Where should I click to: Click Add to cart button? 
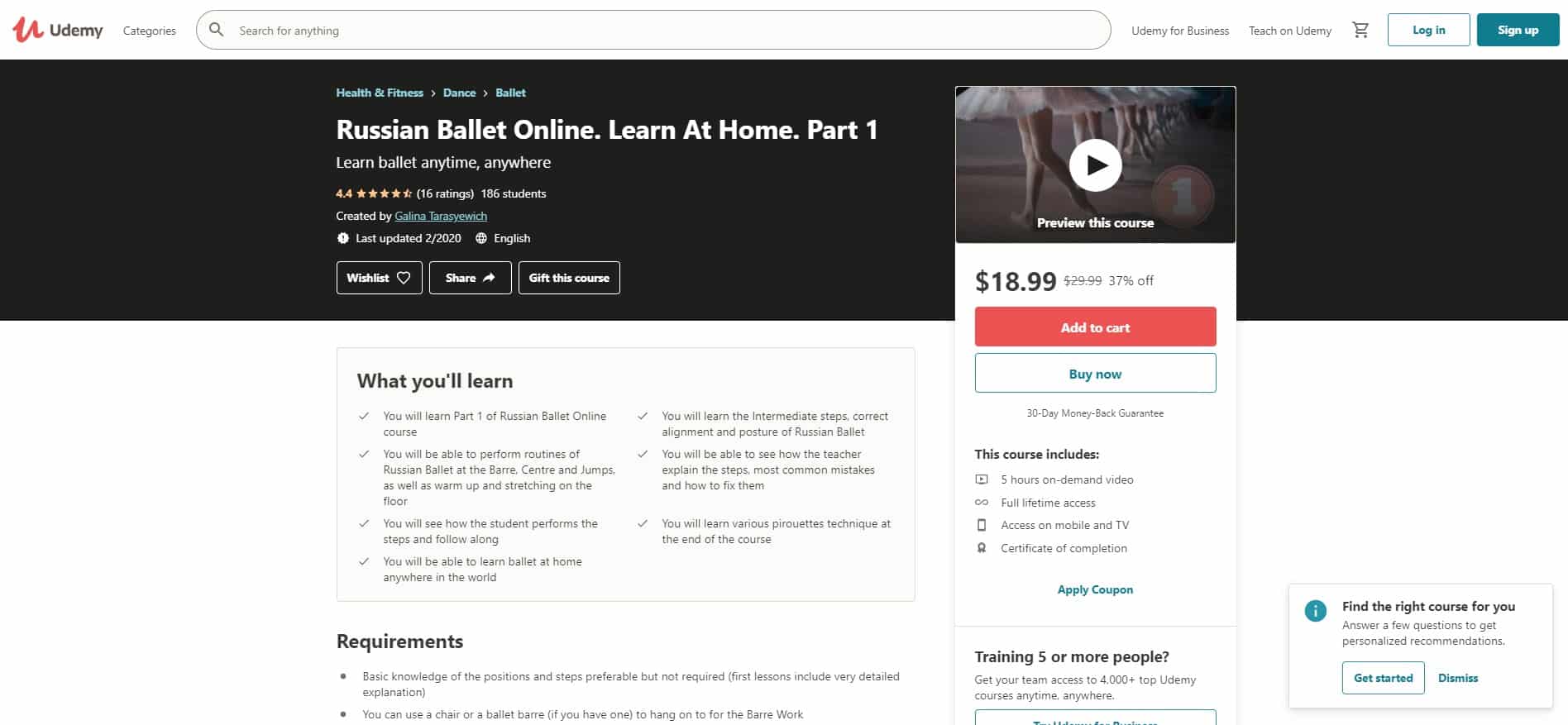click(1095, 327)
